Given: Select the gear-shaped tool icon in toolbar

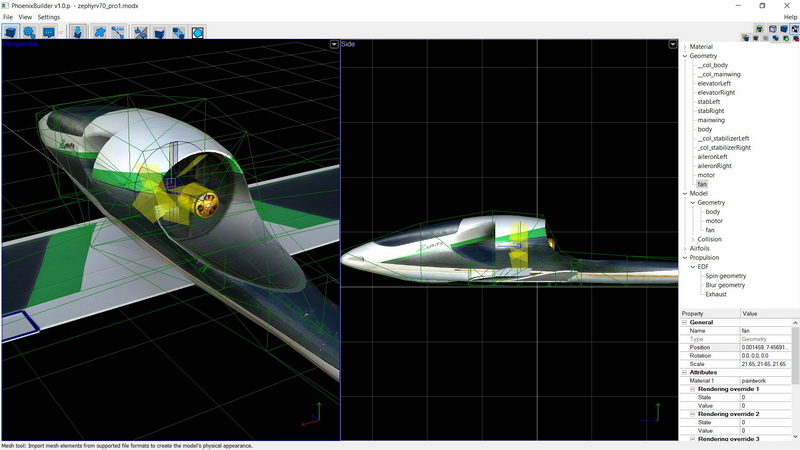Looking at the screenshot, I should [29, 32].
